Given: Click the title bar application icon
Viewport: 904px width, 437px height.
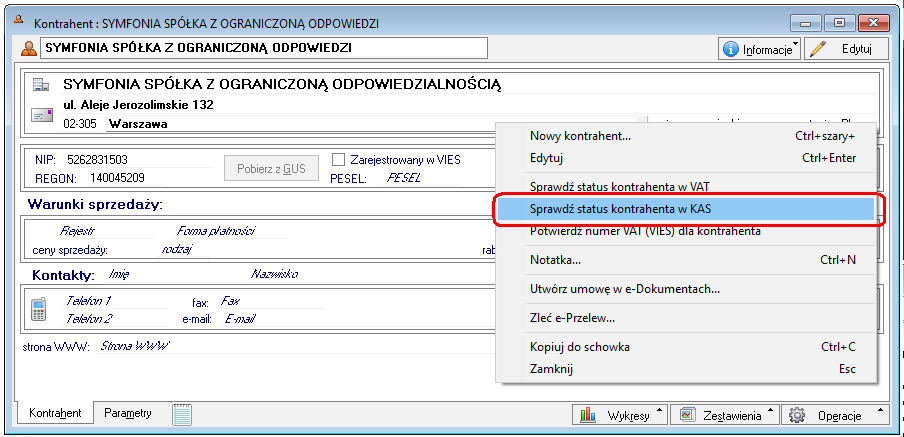Looking at the screenshot, I should pos(18,20).
